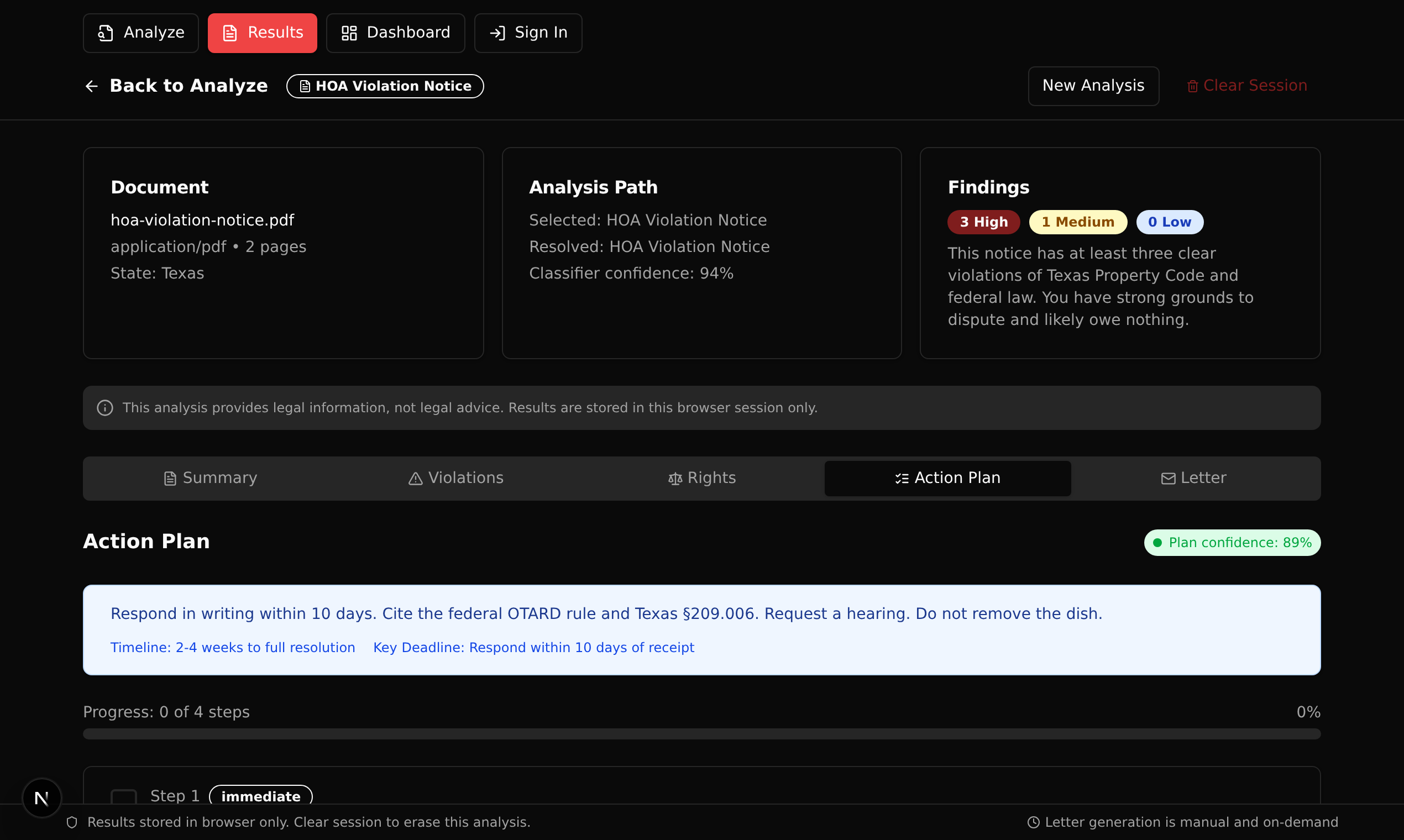The height and width of the screenshot is (840, 1404).
Task: Click the clock icon near the letter generation note
Action: [1033, 822]
